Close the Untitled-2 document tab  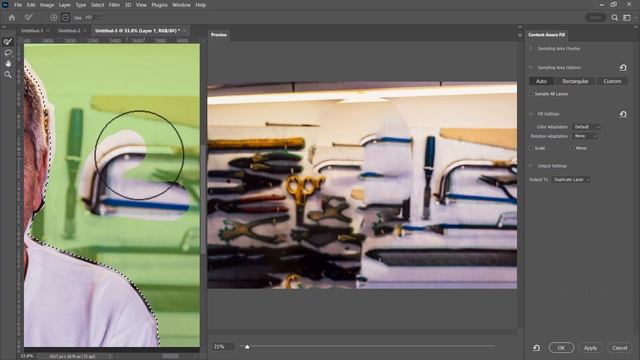(x=85, y=31)
